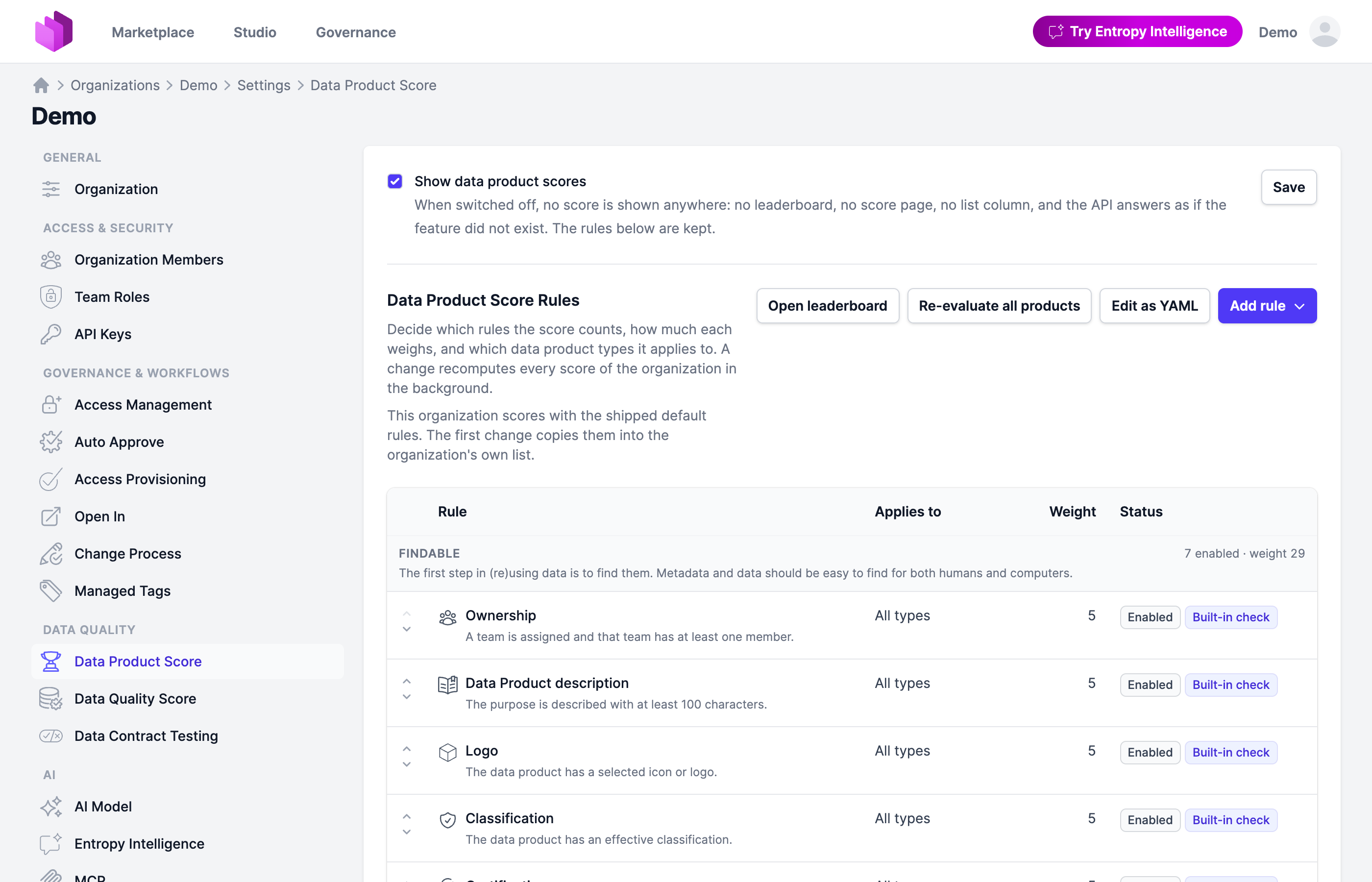The image size is (1372, 882).
Task: Click Open leaderboard button
Action: click(828, 306)
